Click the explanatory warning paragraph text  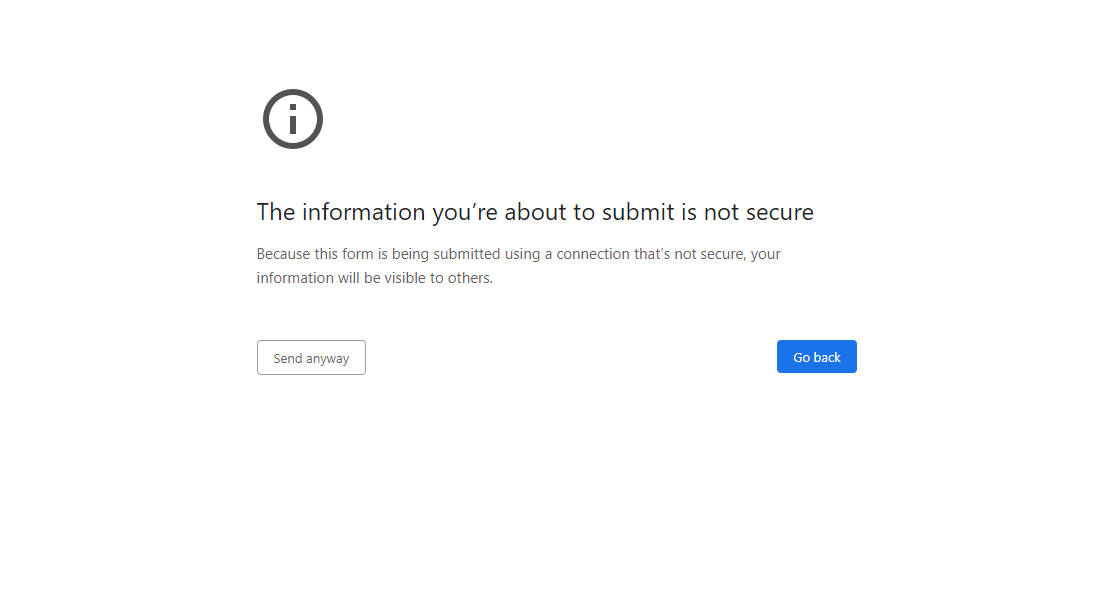coord(519,265)
